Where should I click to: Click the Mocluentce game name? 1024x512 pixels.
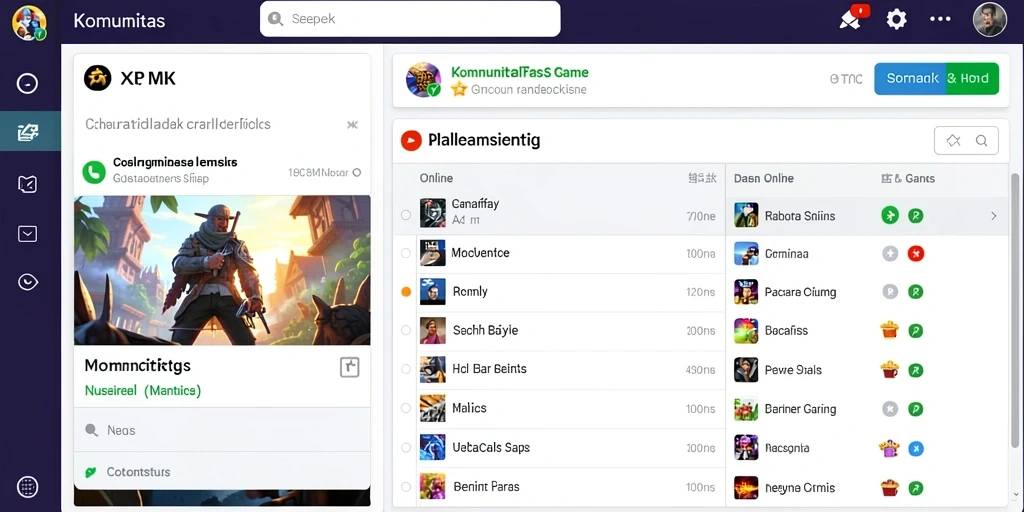481,253
